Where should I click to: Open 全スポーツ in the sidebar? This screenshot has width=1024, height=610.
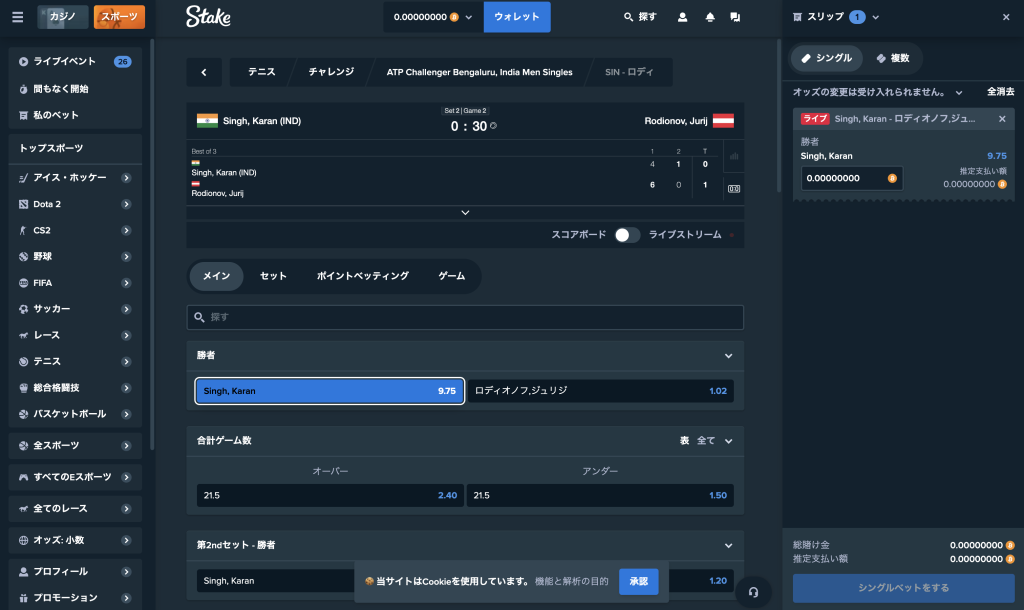75,445
